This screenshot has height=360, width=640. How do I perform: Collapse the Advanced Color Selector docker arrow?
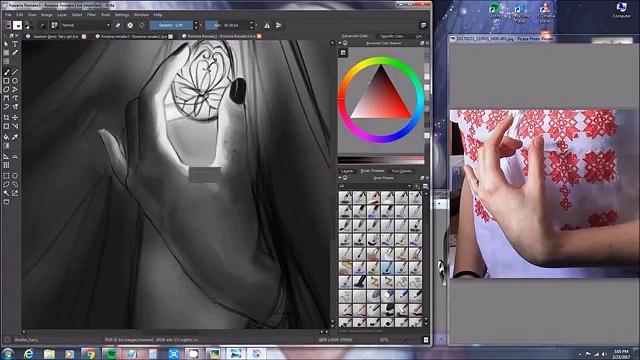tap(340, 43)
